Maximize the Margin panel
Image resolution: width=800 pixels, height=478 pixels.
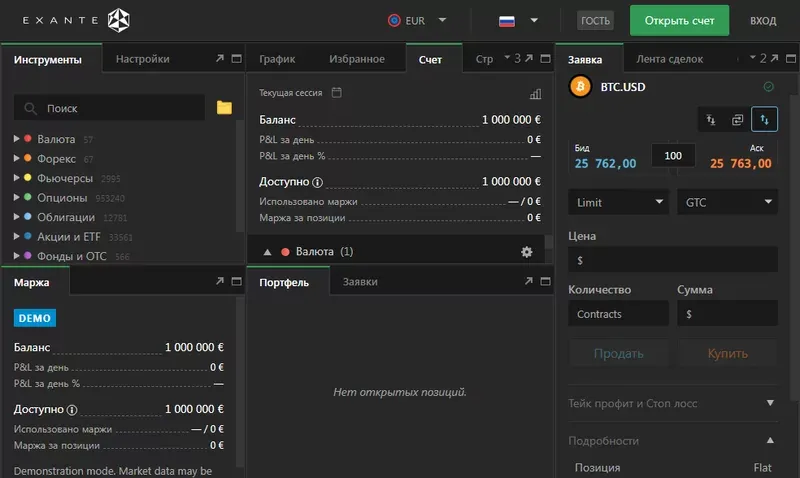[x=236, y=281]
